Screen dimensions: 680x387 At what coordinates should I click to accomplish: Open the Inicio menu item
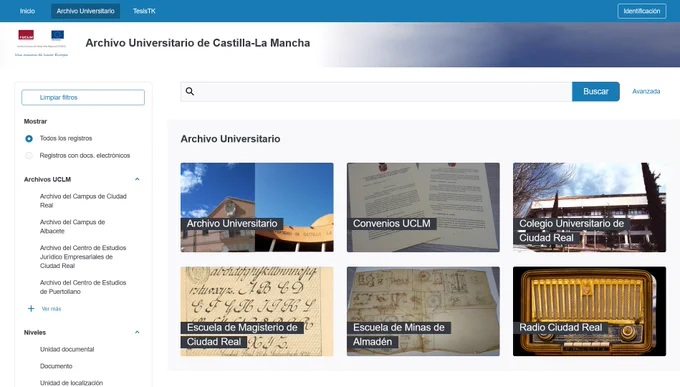tap(27, 11)
